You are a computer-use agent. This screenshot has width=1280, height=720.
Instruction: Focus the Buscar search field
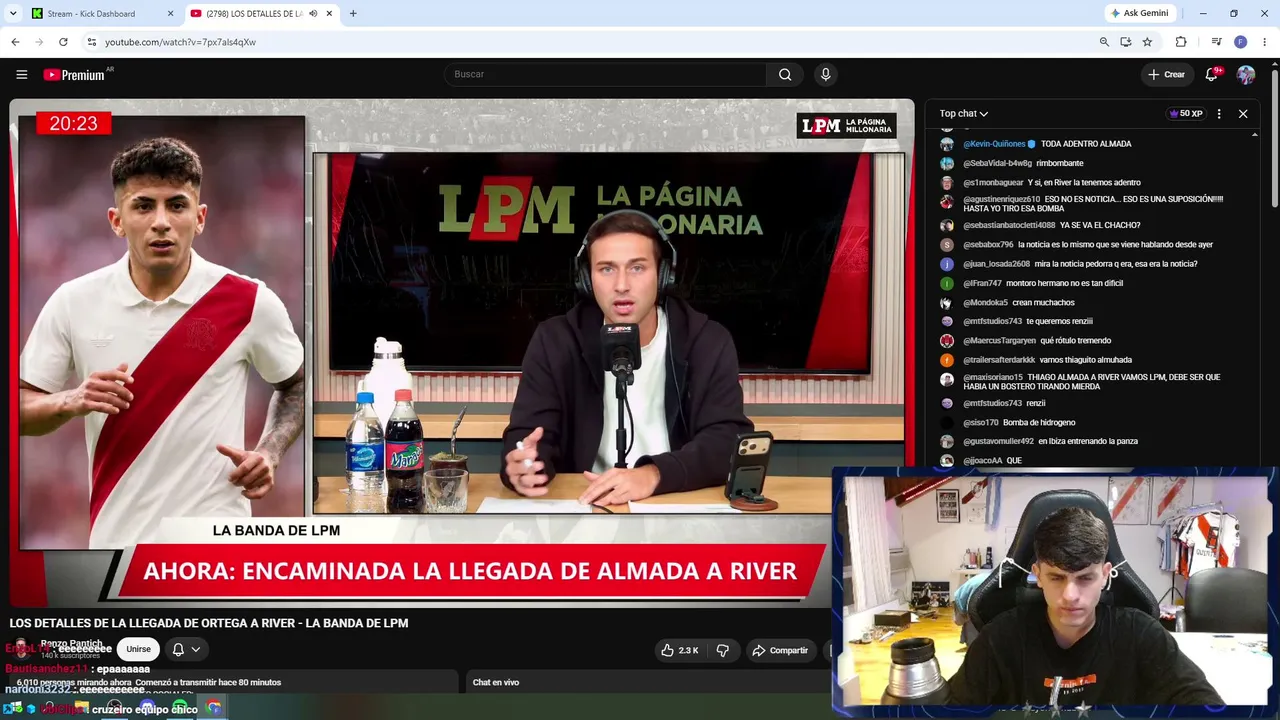click(x=607, y=74)
